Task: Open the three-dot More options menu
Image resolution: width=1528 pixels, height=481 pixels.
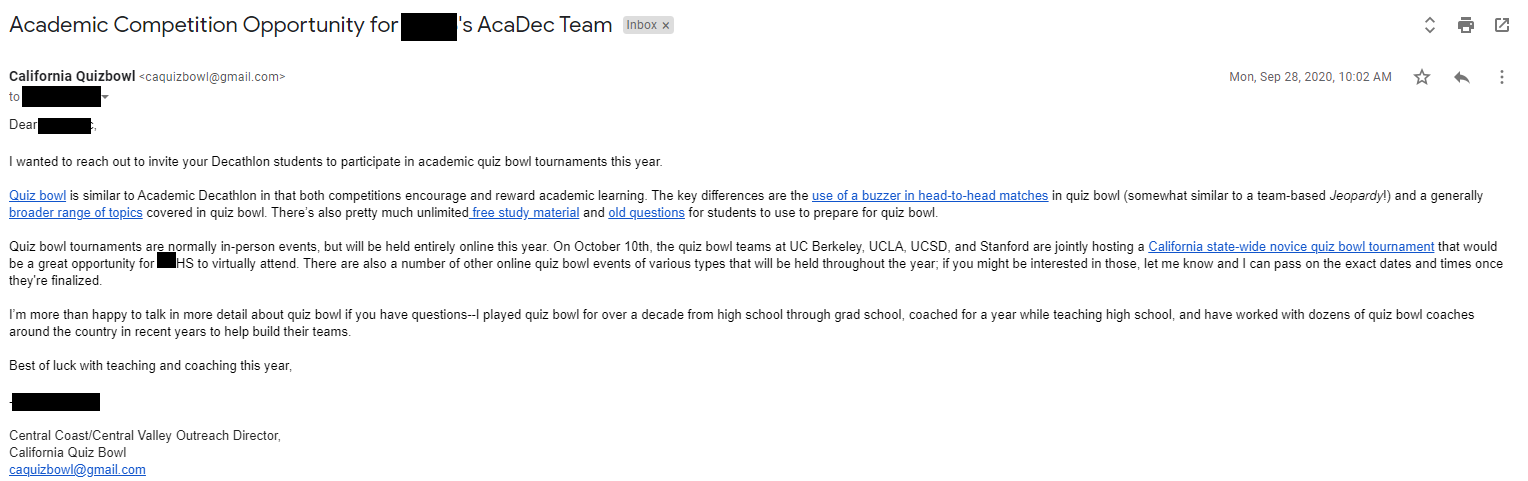Action: (1501, 77)
